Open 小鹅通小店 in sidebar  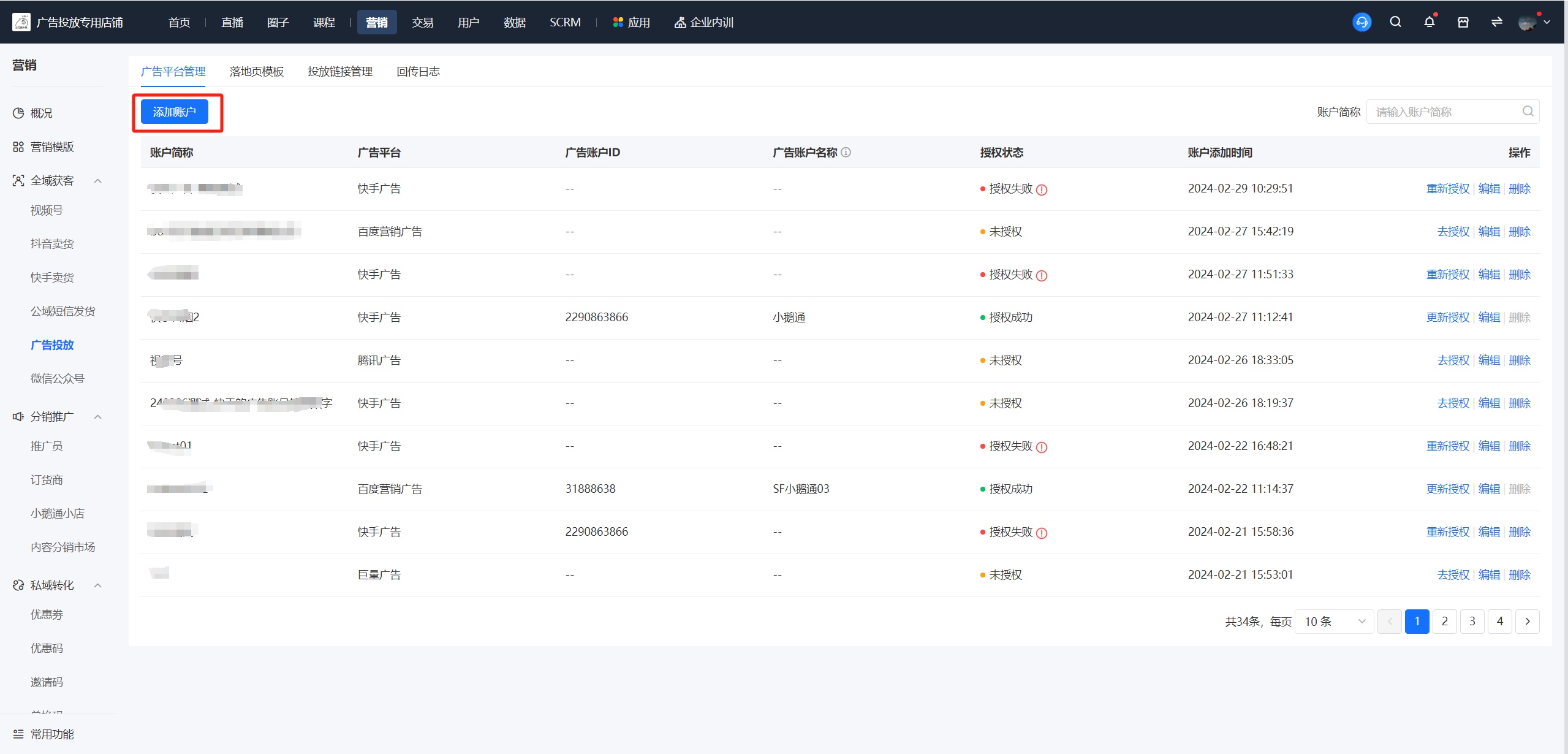(58, 513)
